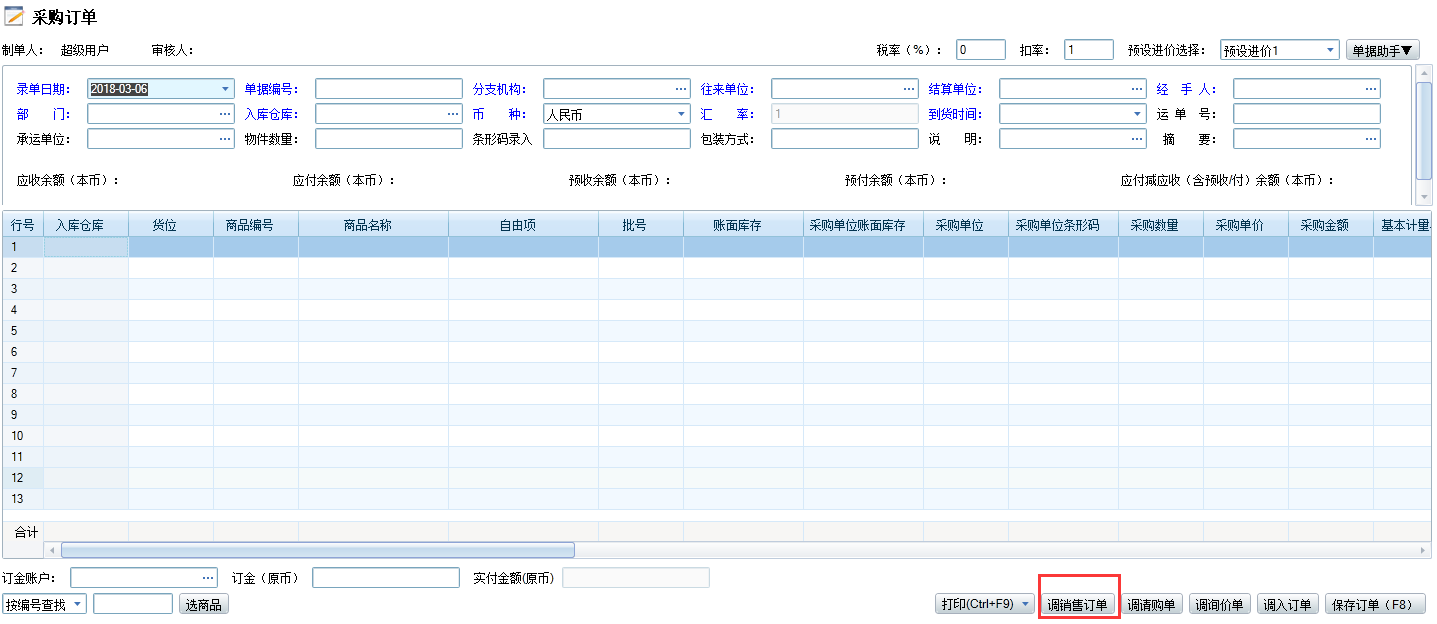The image size is (1437, 624).
Task: Click ellipsis icon in 承运单位 field
Action: coord(225,139)
